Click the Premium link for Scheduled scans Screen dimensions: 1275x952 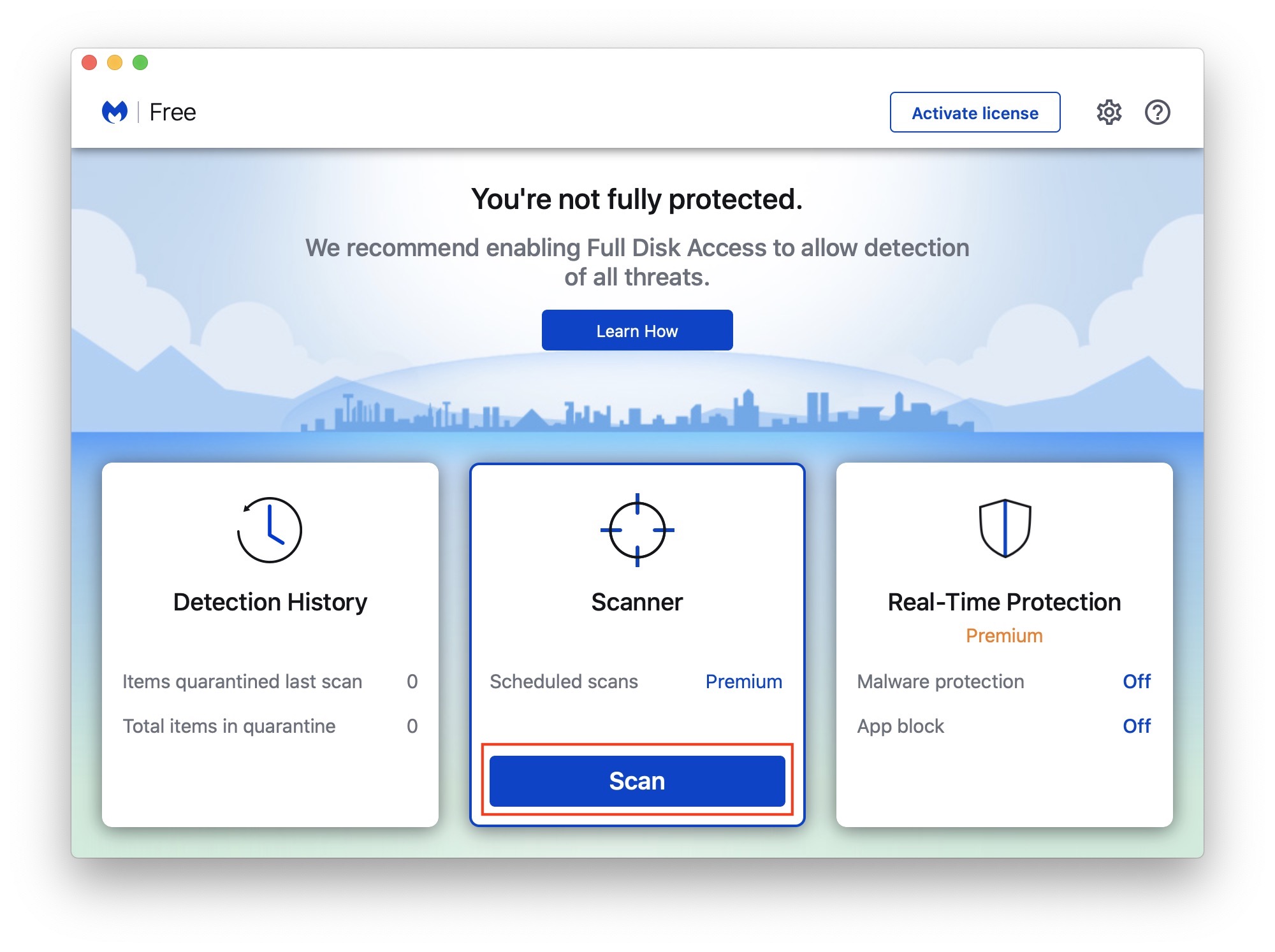pos(743,681)
